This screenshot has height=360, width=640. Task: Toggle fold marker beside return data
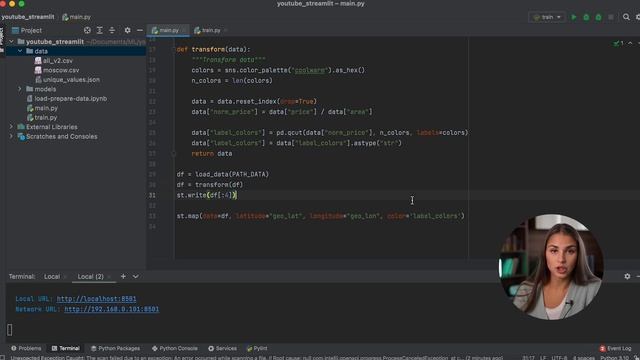173,153
